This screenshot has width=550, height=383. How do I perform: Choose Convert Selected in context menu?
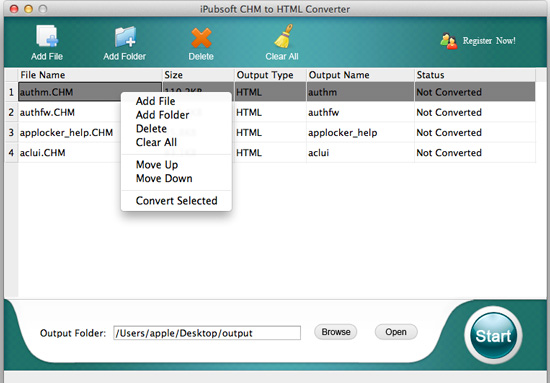click(x=176, y=201)
